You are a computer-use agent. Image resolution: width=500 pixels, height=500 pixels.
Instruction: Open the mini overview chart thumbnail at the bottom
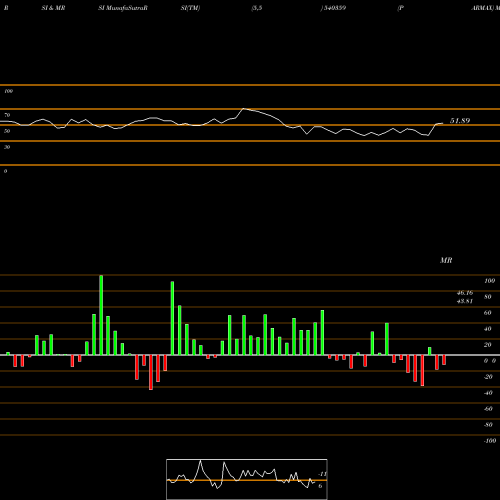pos(247,479)
